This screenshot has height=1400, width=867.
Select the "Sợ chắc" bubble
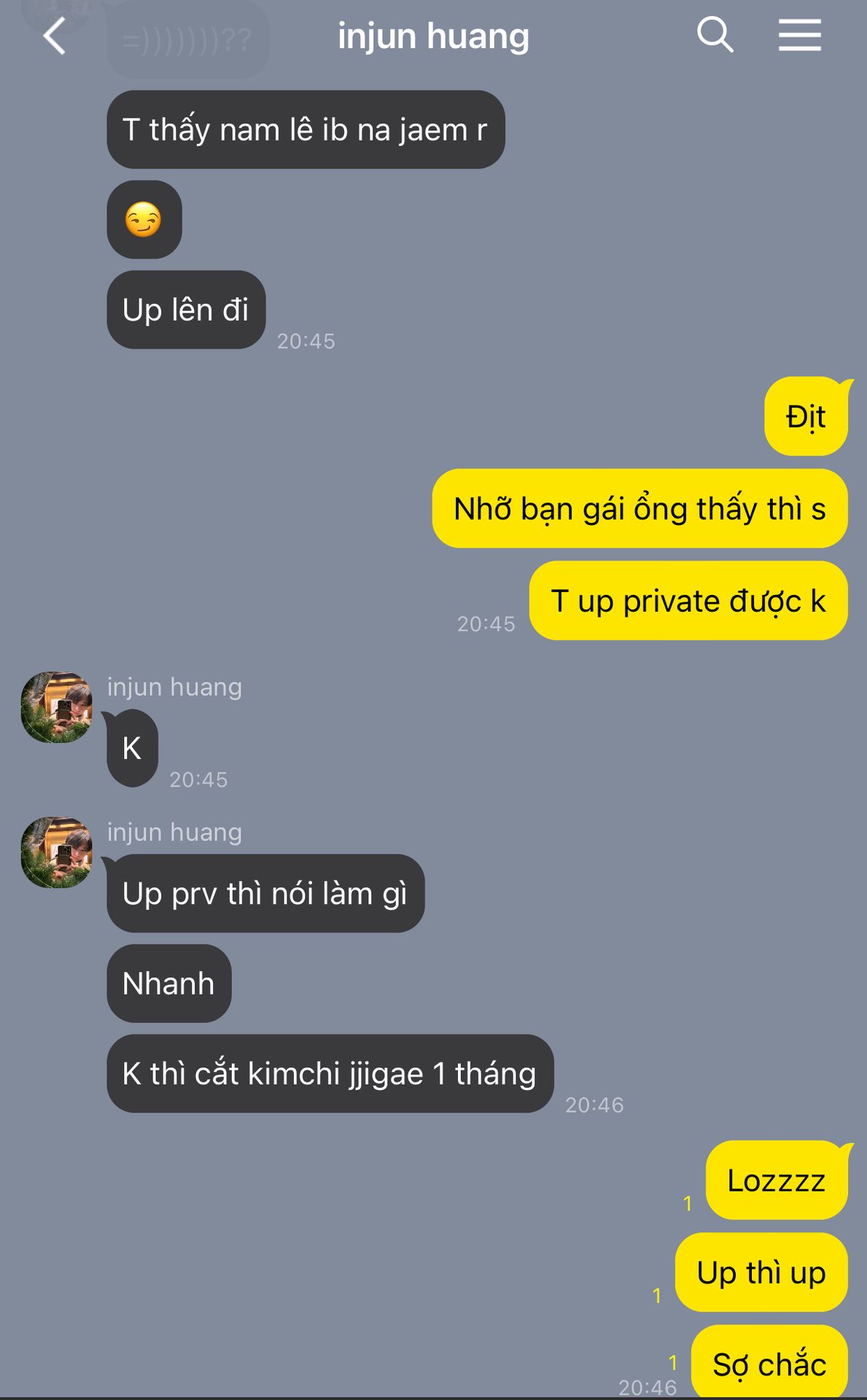pyautogui.click(x=769, y=1362)
